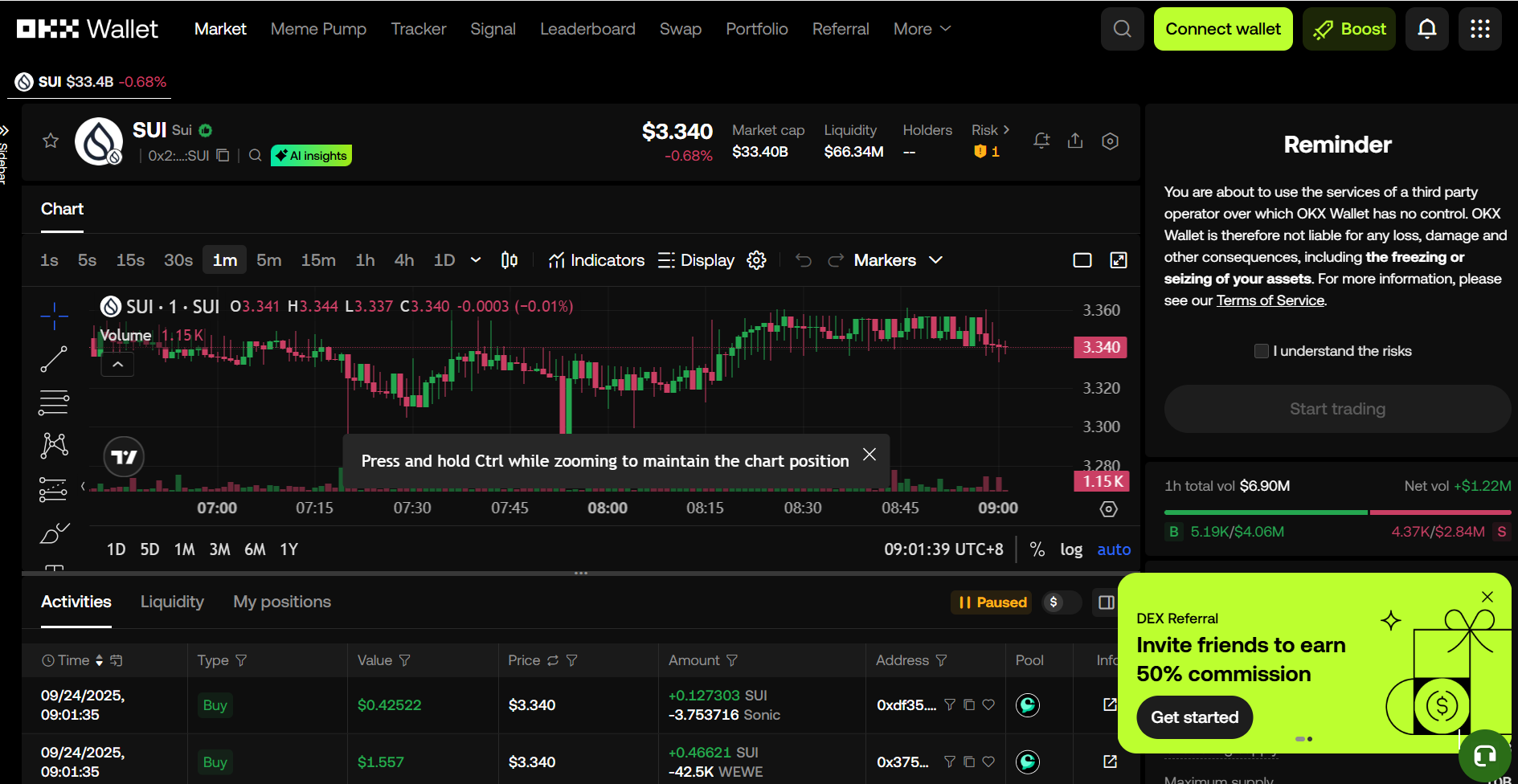The image size is (1518, 784).
Task: Open the Meme Pump menu item
Action: [318, 29]
